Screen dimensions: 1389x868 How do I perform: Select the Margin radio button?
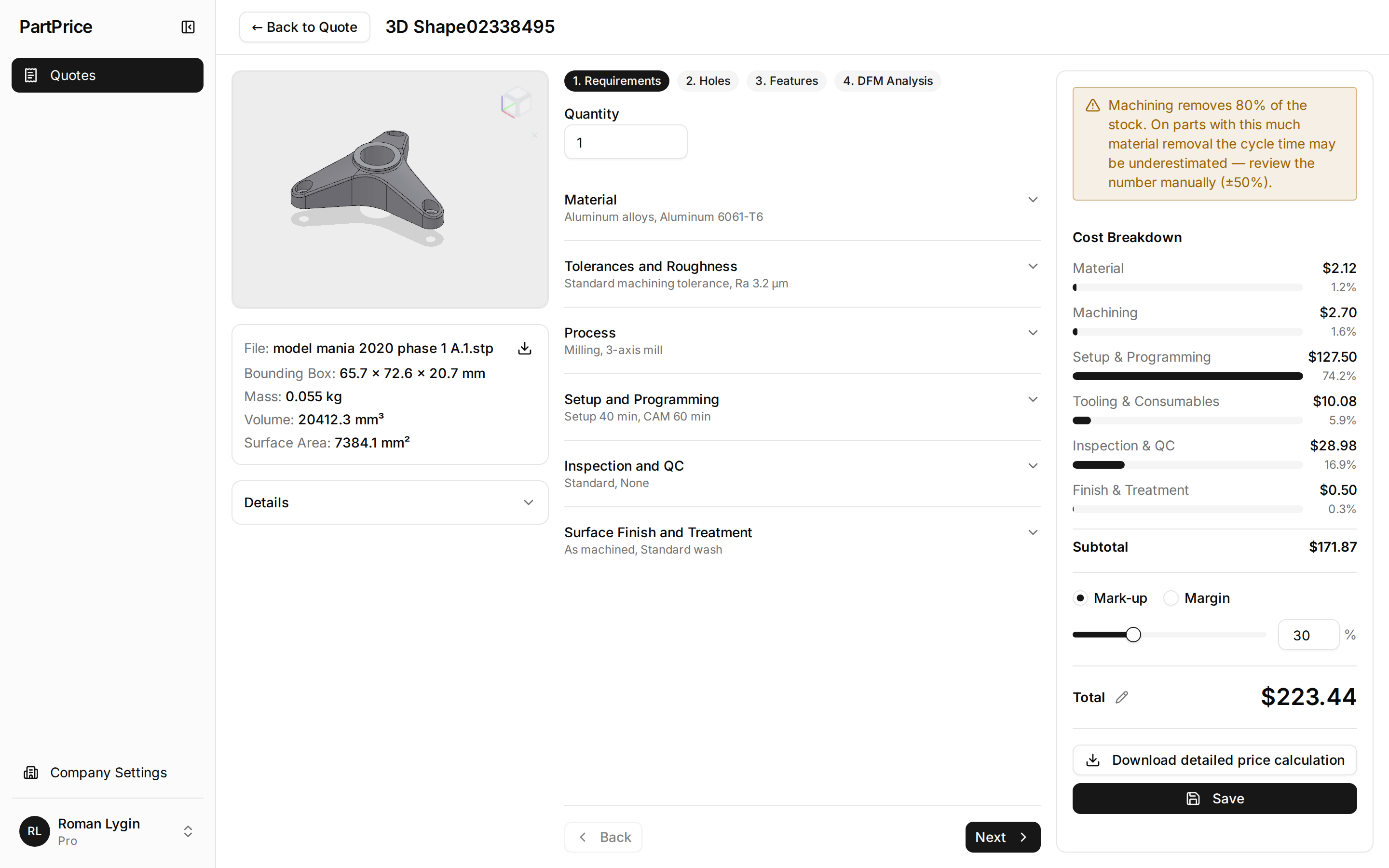pyautogui.click(x=1171, y=598)
